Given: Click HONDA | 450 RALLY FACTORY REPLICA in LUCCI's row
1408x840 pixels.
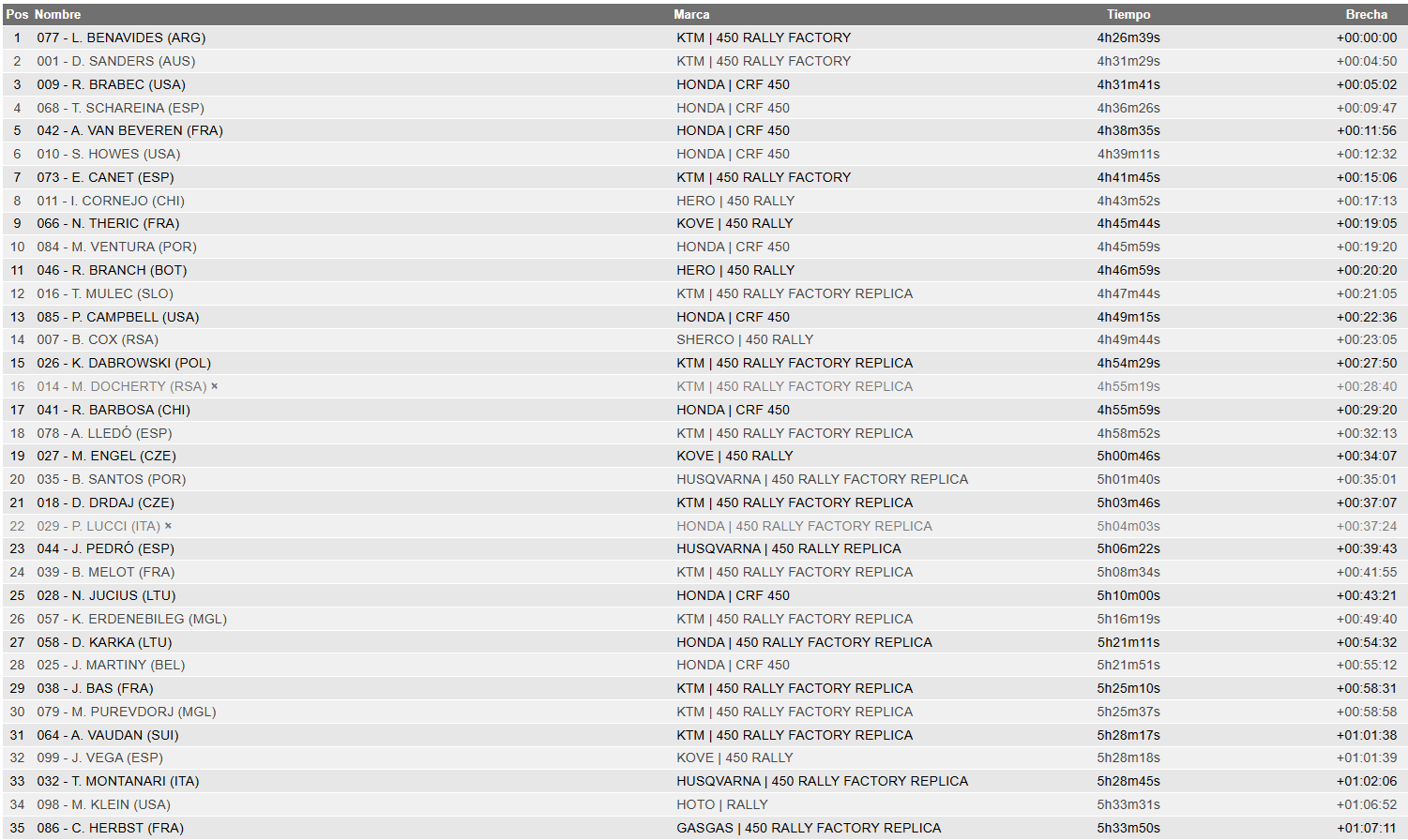Looking at the screenshot, I should (x=805, y=526).
